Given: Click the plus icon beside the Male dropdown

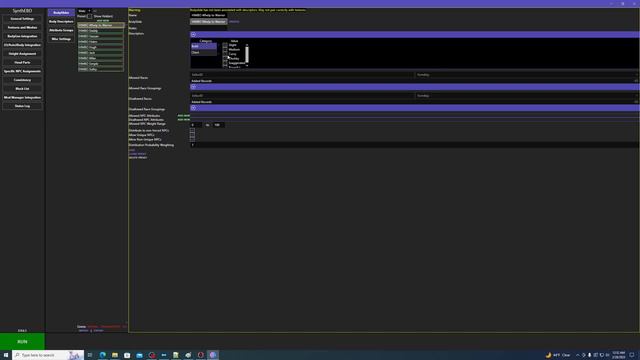Looking at the screenshot, I should coord(95,11).
